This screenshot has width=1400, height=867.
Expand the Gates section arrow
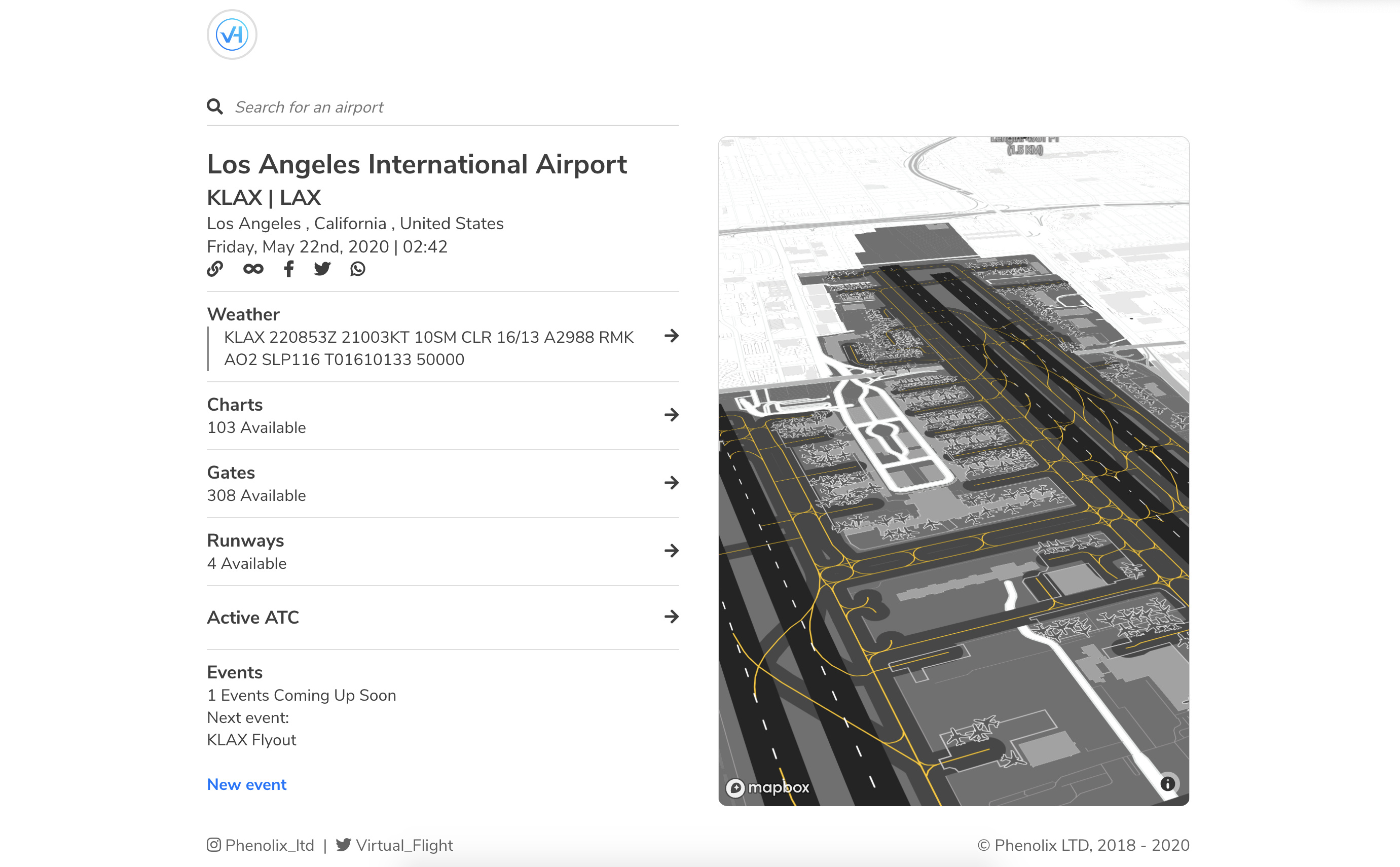[671, 483]
